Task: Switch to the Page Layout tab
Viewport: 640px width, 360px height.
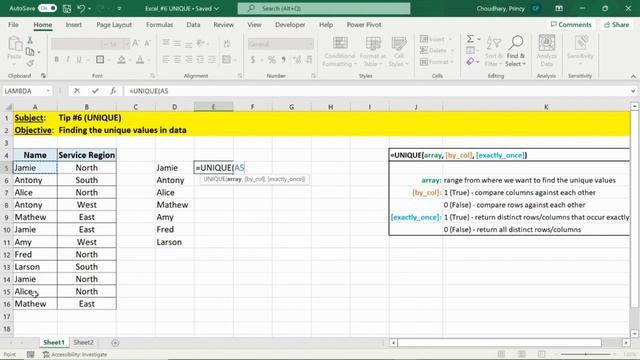Action: [114, 24]
